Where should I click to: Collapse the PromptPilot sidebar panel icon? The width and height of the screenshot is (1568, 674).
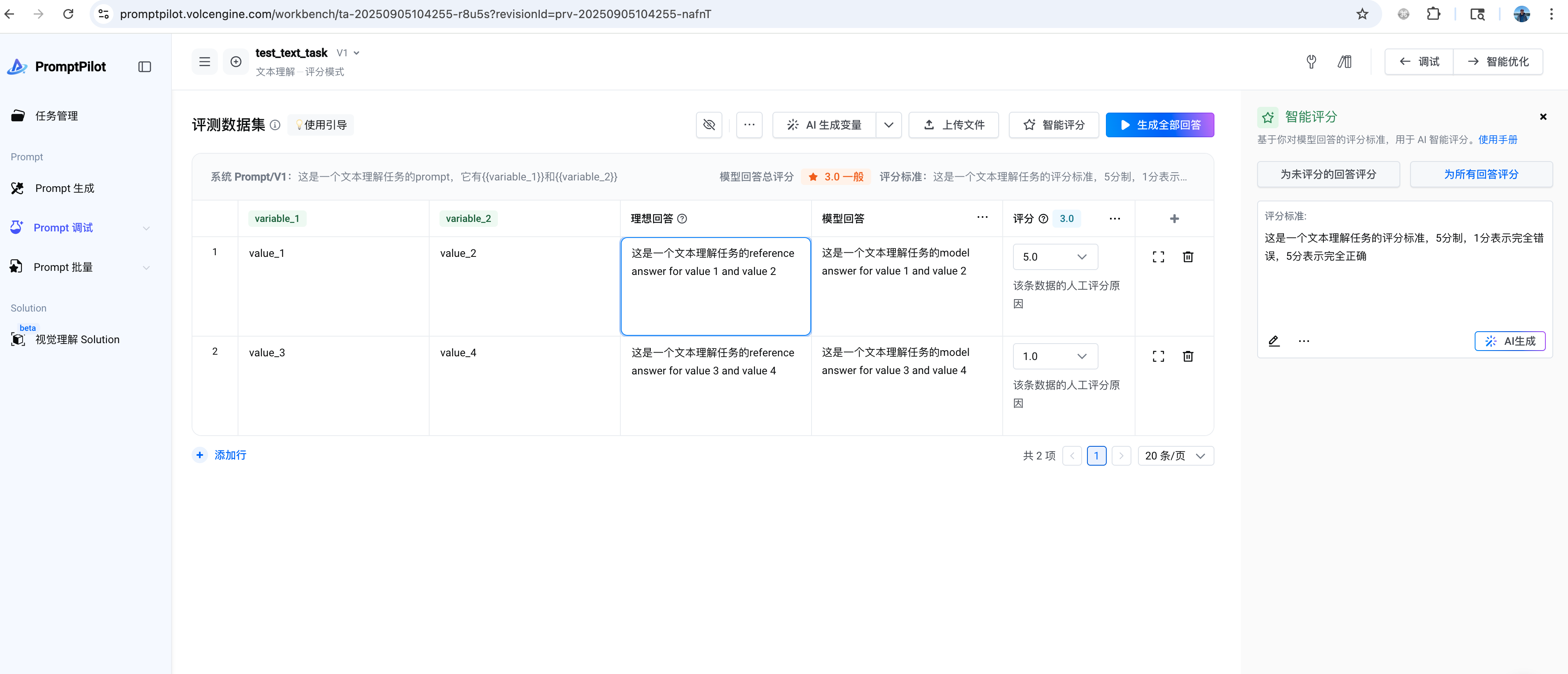tap(144, 67)
